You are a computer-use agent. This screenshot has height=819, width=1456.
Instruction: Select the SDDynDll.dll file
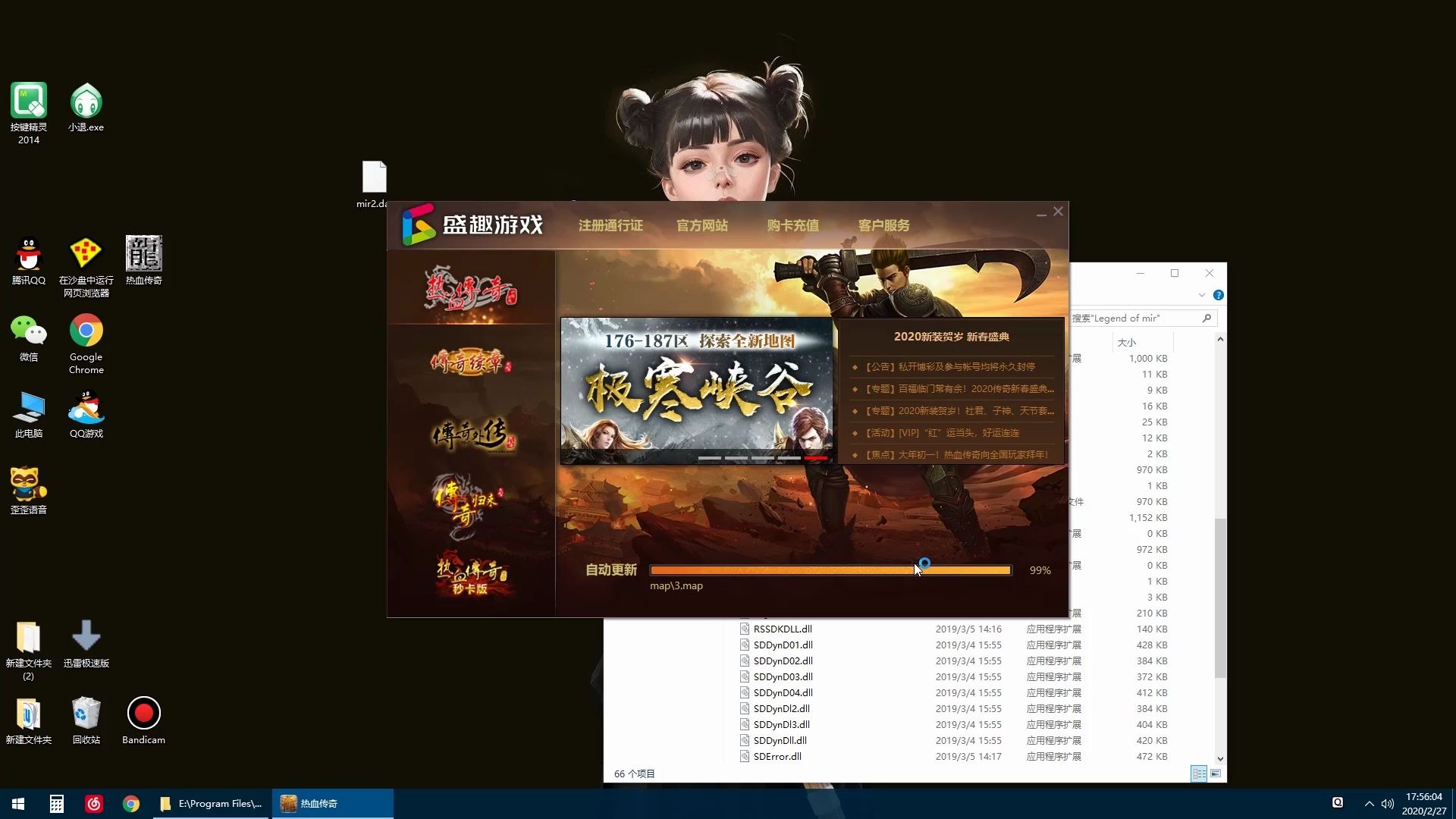[780, 741]
